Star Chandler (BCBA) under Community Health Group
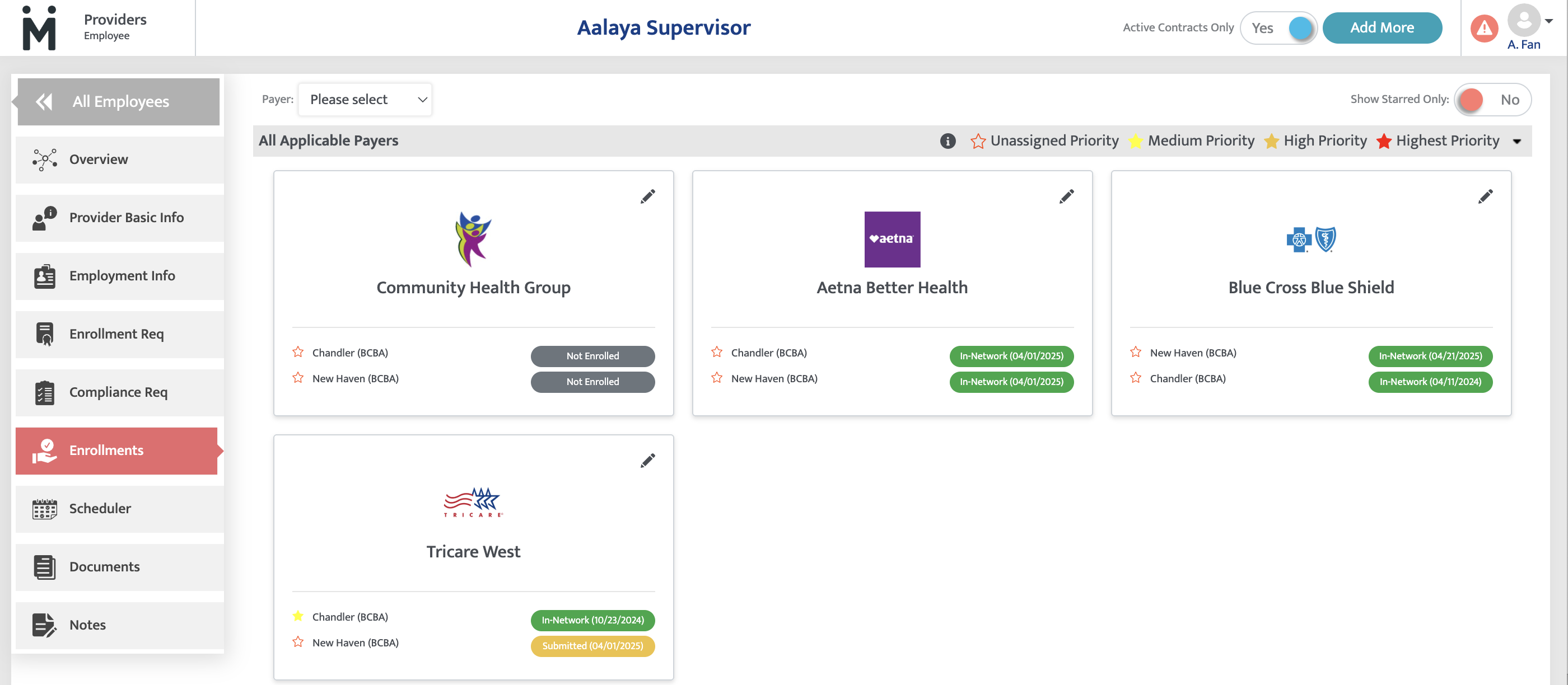Image resolution: width=1568 pixels, height=685 pixels. (298, 352)
